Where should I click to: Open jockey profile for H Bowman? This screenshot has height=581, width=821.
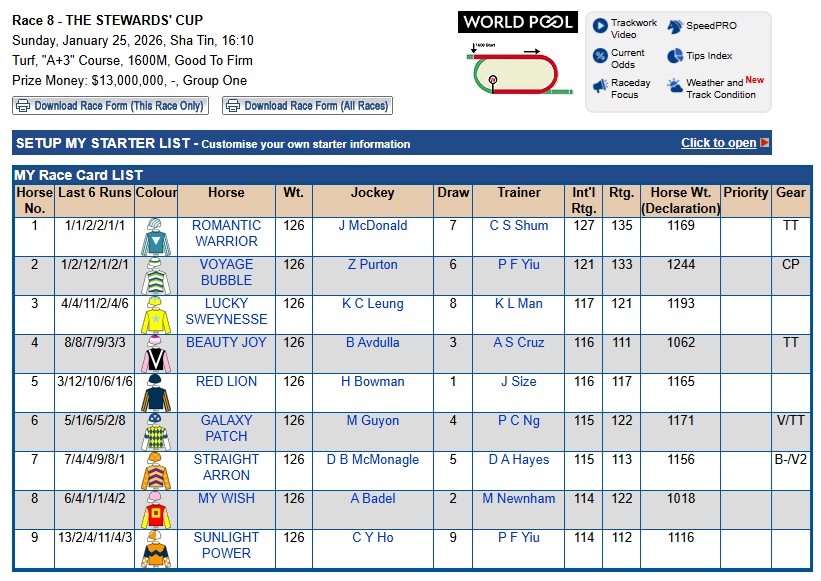pyautogui.click(x=373, y=381)
